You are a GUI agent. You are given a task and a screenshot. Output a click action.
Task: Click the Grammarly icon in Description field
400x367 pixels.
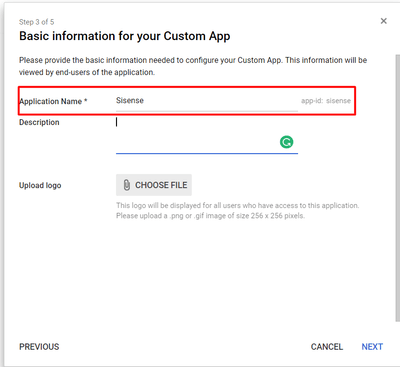click(x=286, y=142)
